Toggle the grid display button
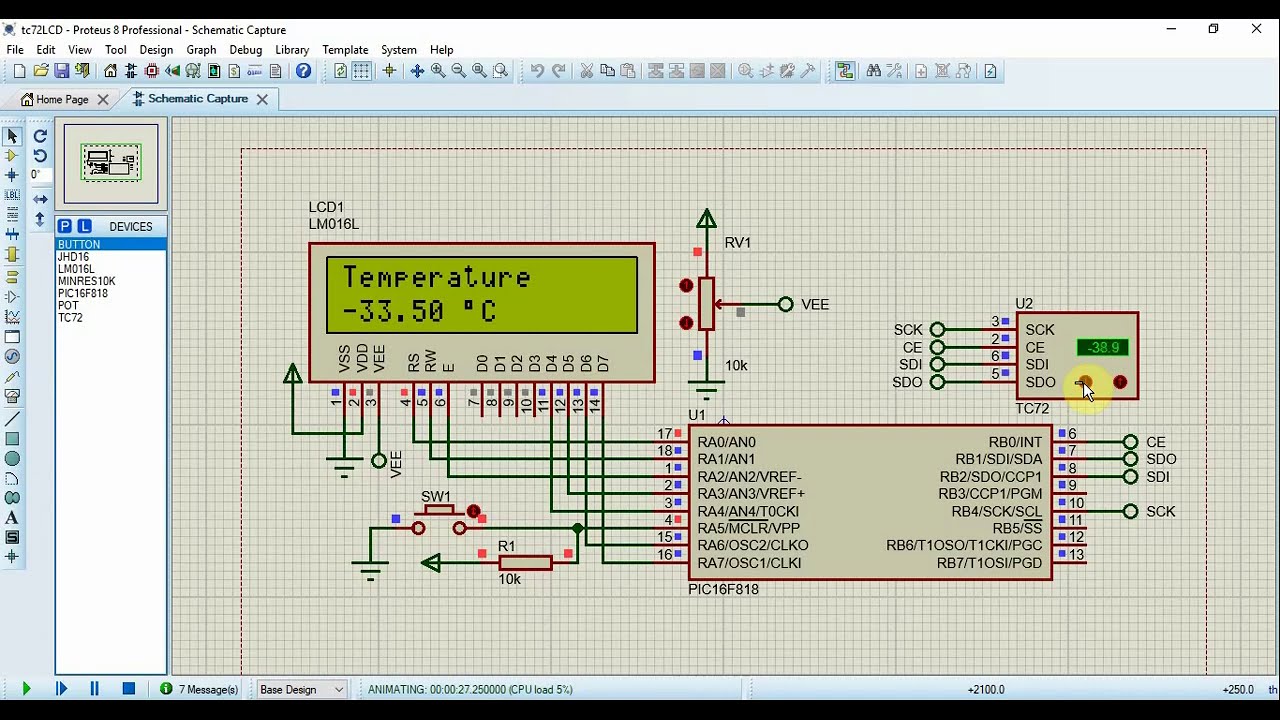This screenshot has width=1280, height=720. 362,71
